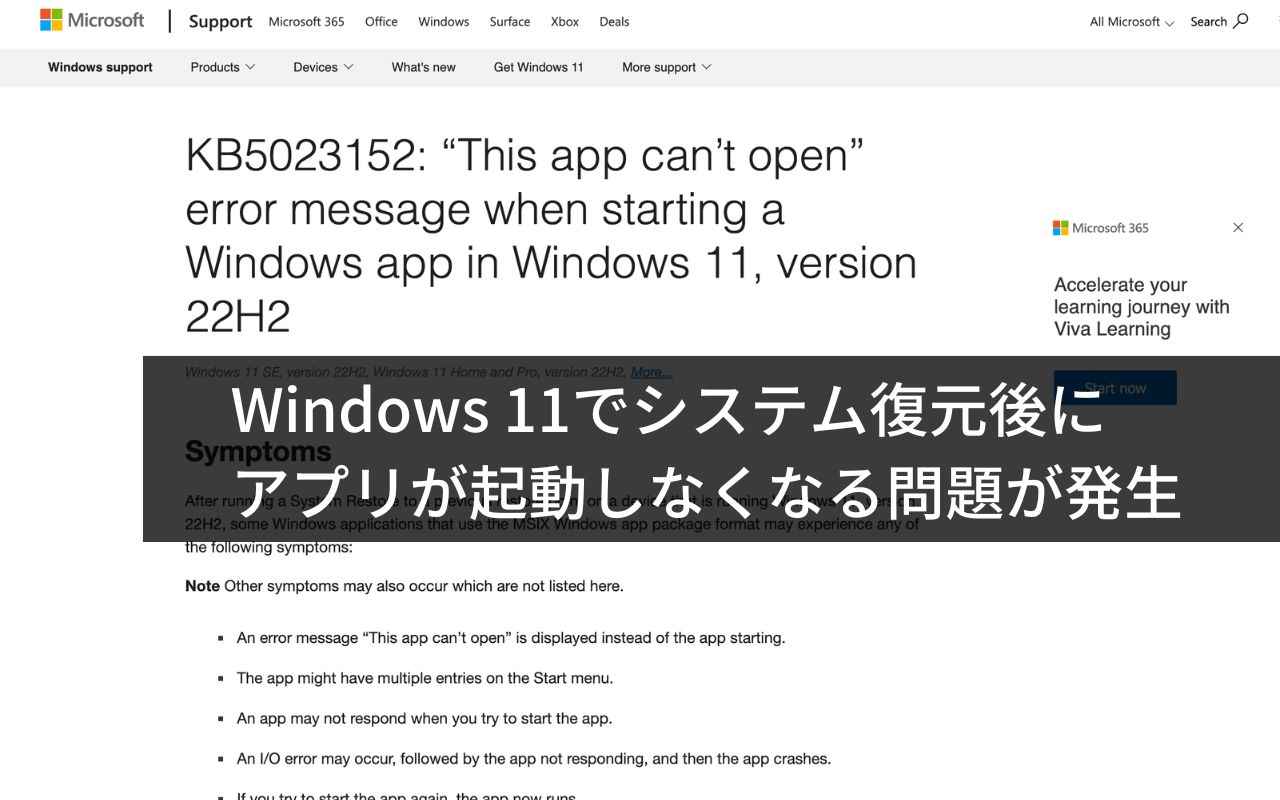Click the KB5023152 article title
The image size is (1280, 800).
(x=551, y=236)
